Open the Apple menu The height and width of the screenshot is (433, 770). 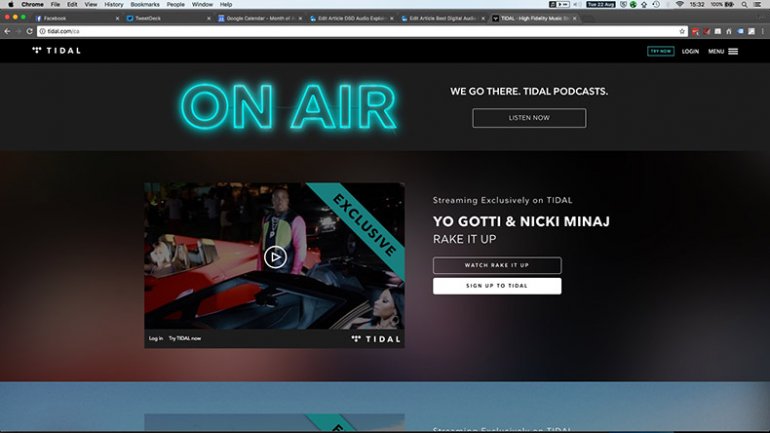10,4
